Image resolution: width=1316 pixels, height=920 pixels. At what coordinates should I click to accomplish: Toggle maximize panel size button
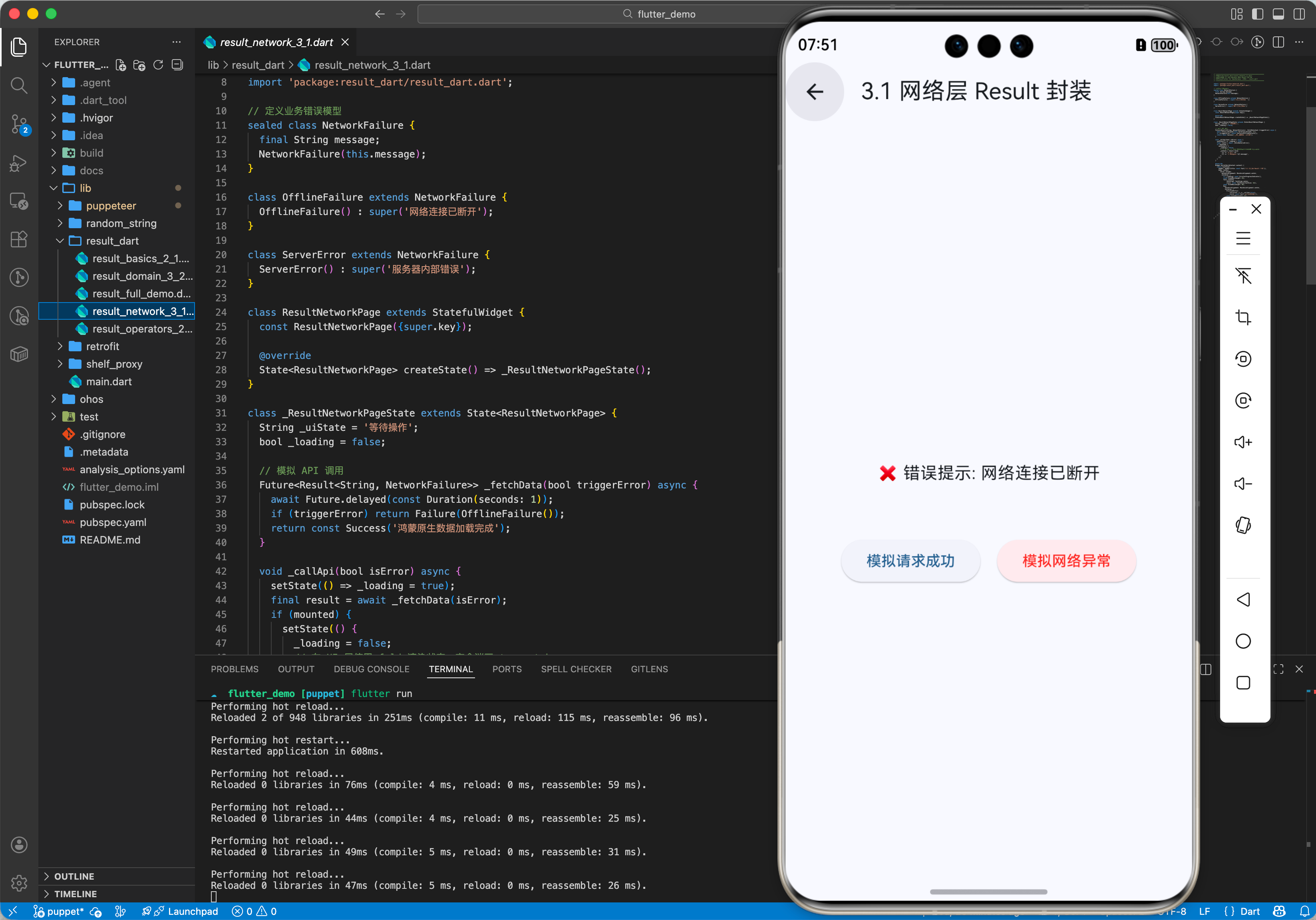(1278, 669)
